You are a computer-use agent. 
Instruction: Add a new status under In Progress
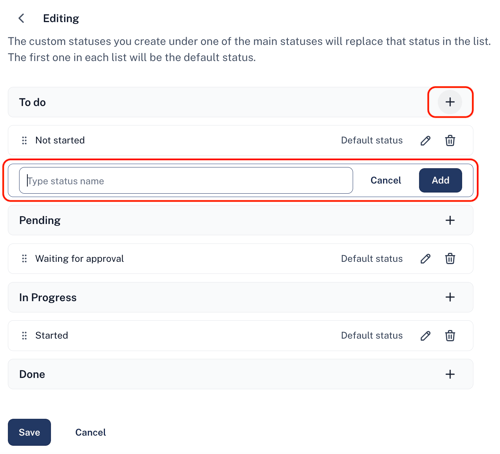click(450, 297)
